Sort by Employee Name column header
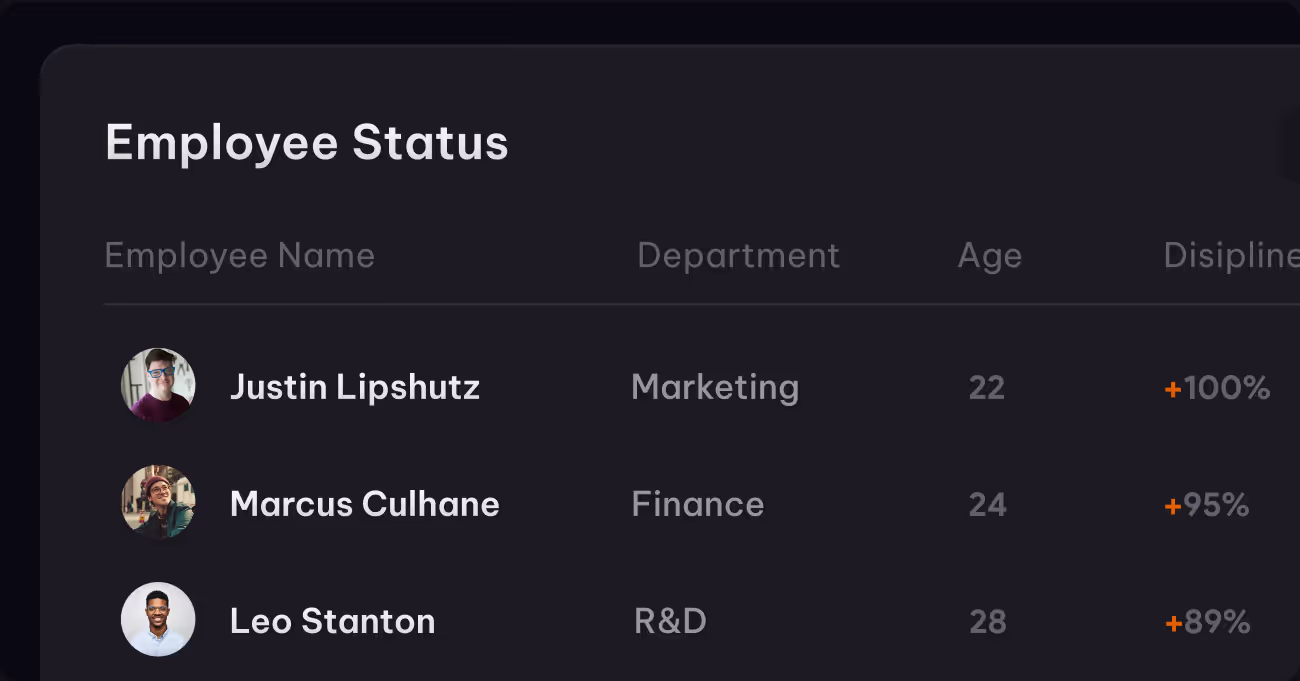 (x=240, y=256)
